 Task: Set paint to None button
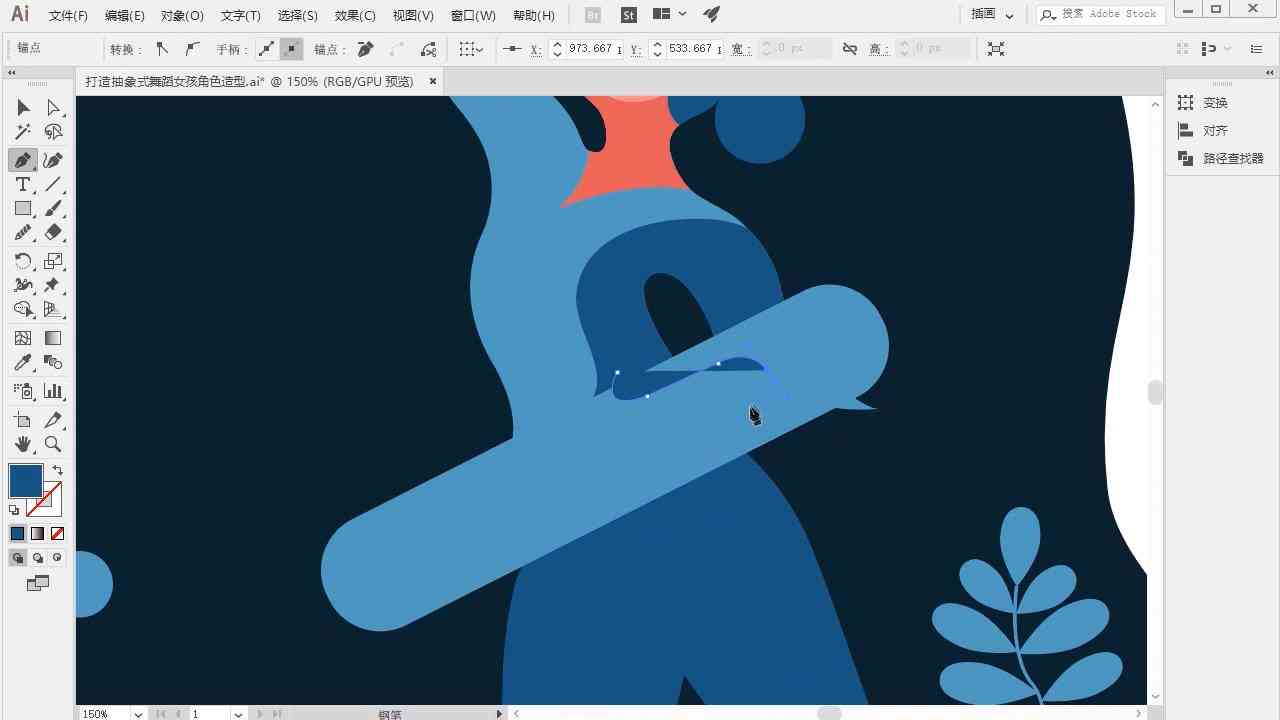pos(57,534)
